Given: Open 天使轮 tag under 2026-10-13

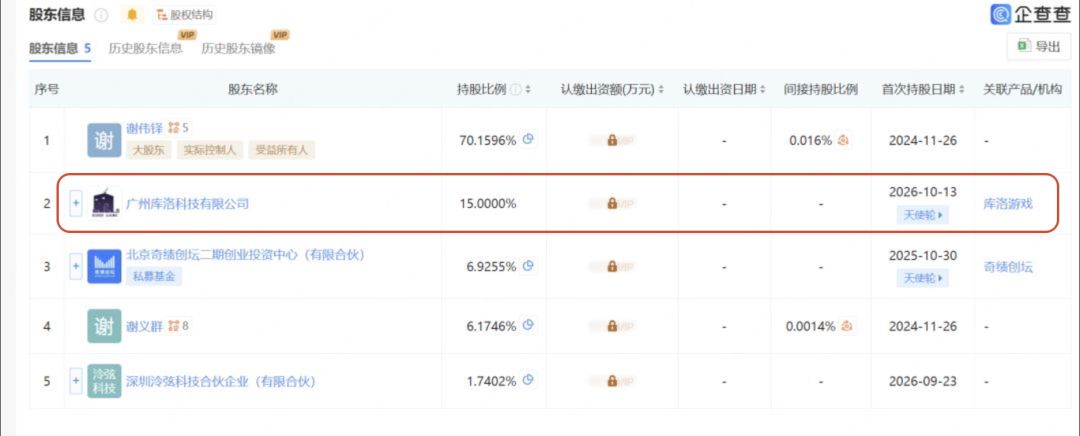Looking at the screenshot, I should pos(922,215).
